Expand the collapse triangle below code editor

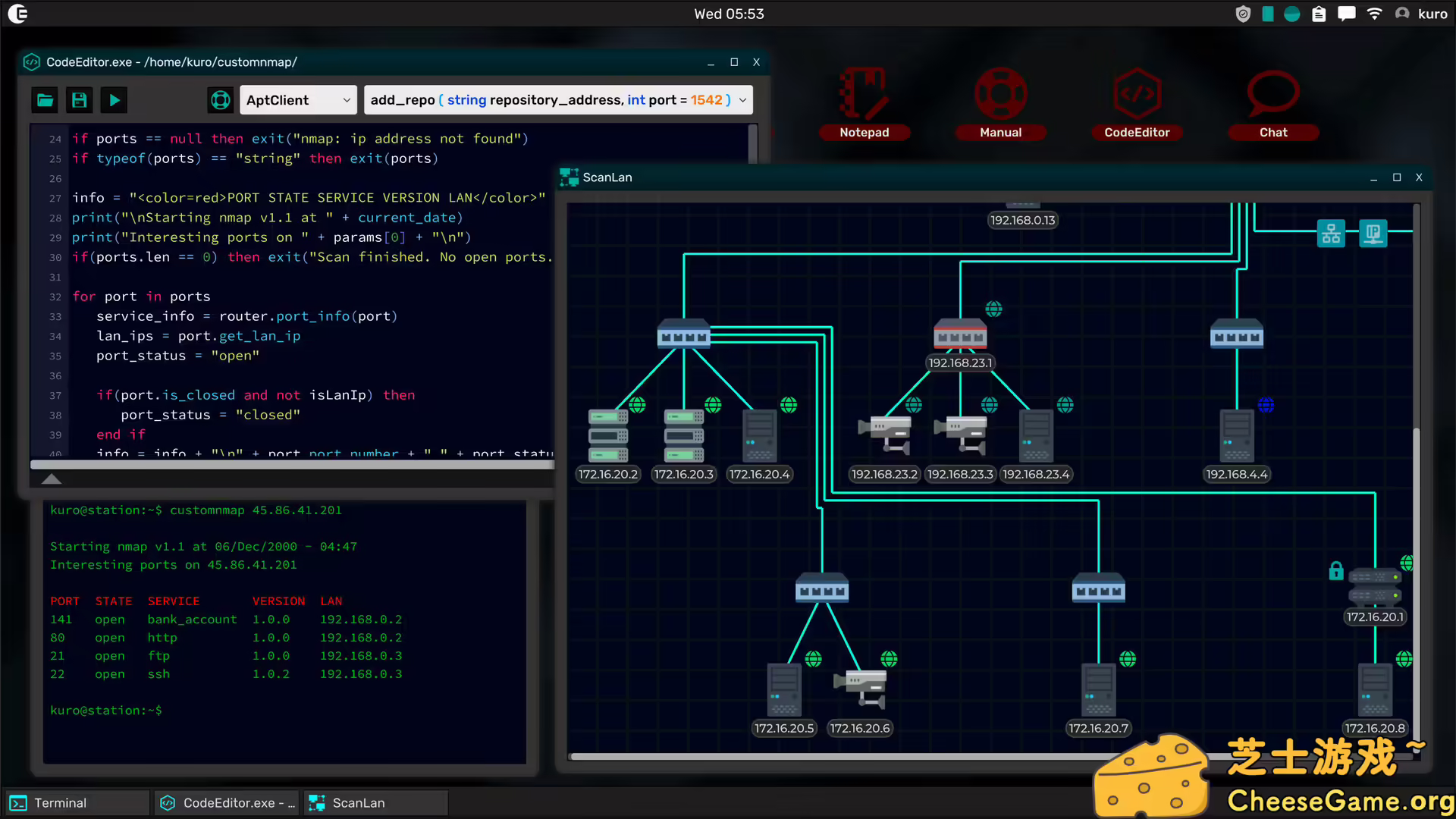click(x=52, y=479)
